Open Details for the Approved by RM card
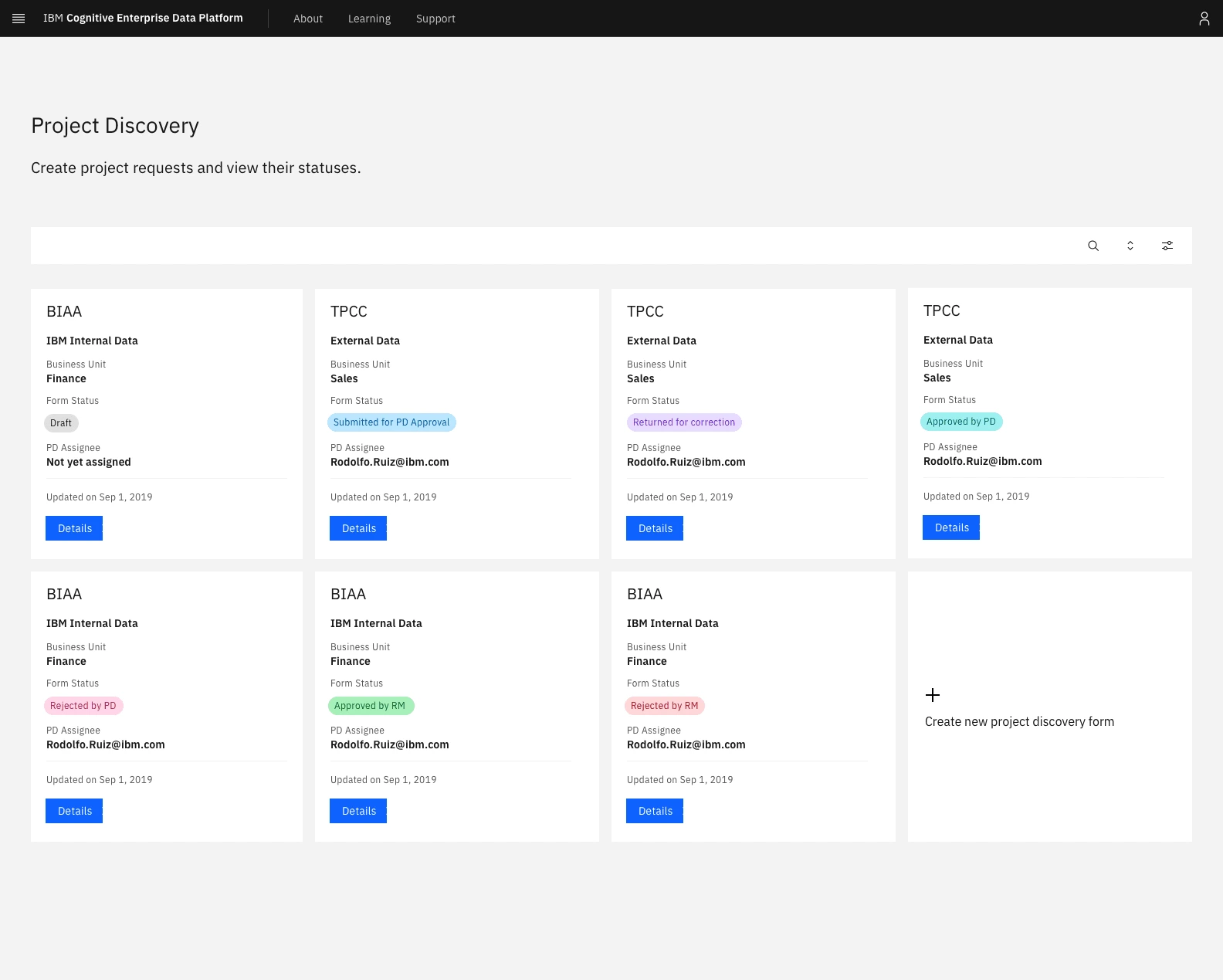This screenshot has height=980, width=1223. click(x=358, y=811)
